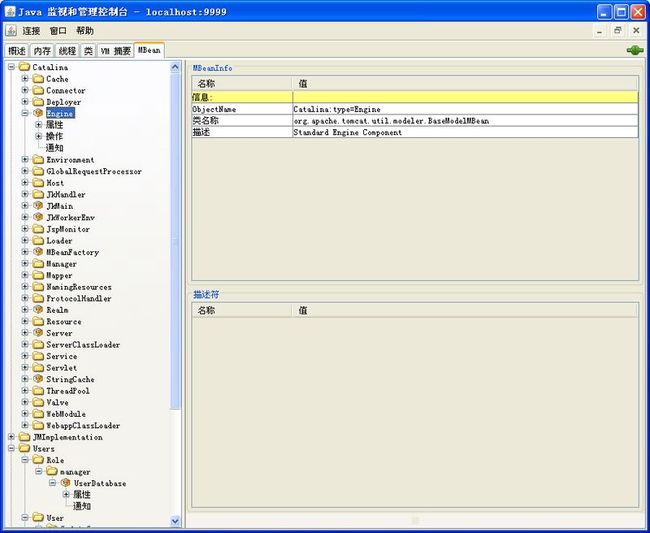Click the JkWorkerEnv MBean icon
The width and height of the screenshot is (650, 533).
(38, 217)
